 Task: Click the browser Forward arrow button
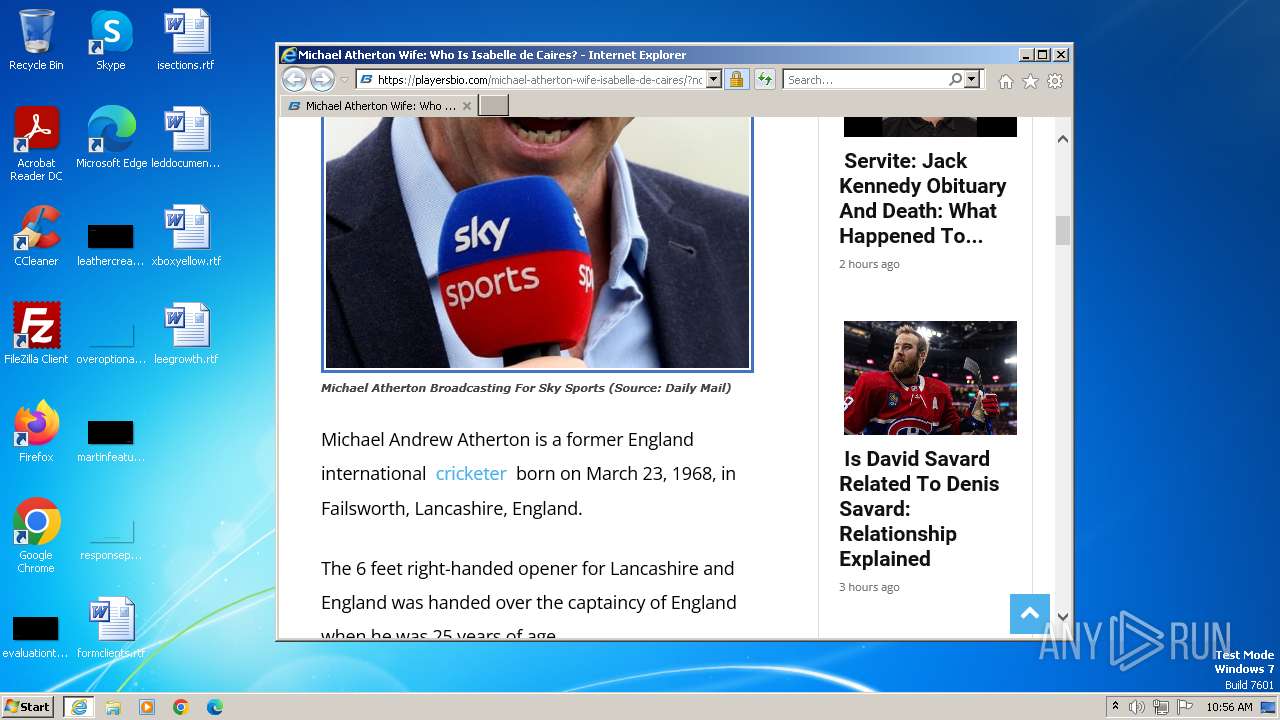coord(322,80)
